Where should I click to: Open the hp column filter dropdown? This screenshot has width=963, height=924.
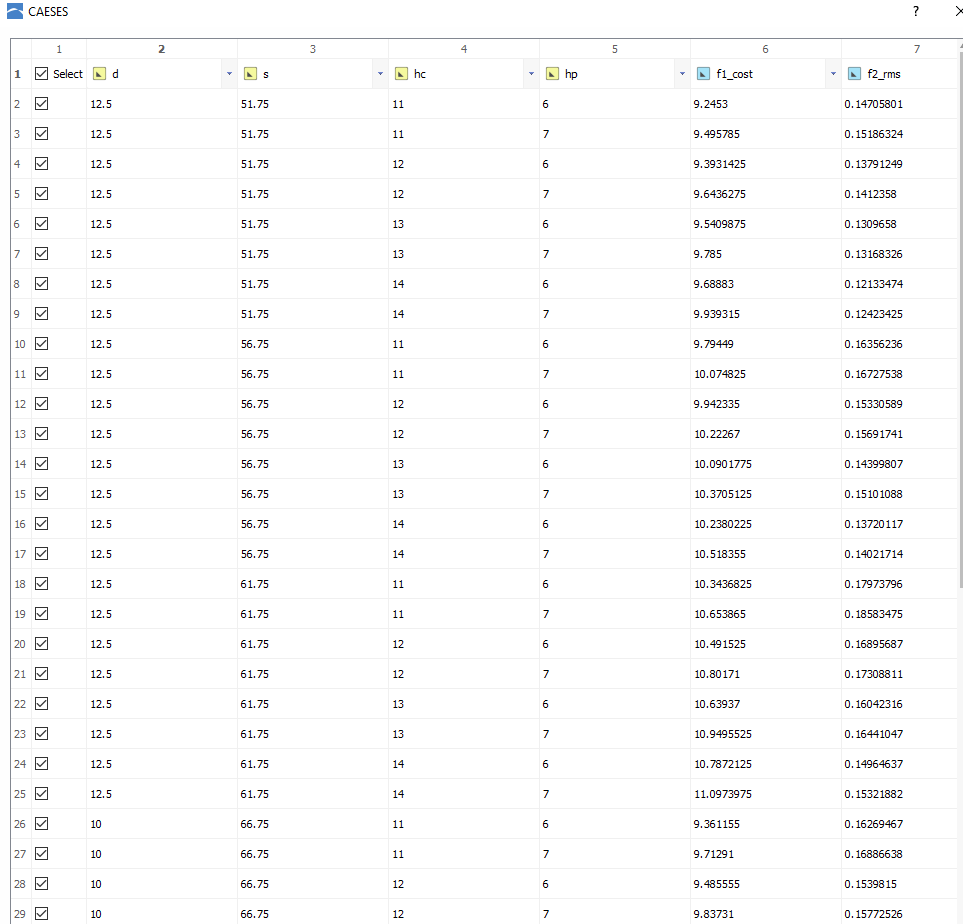(682, 74)
